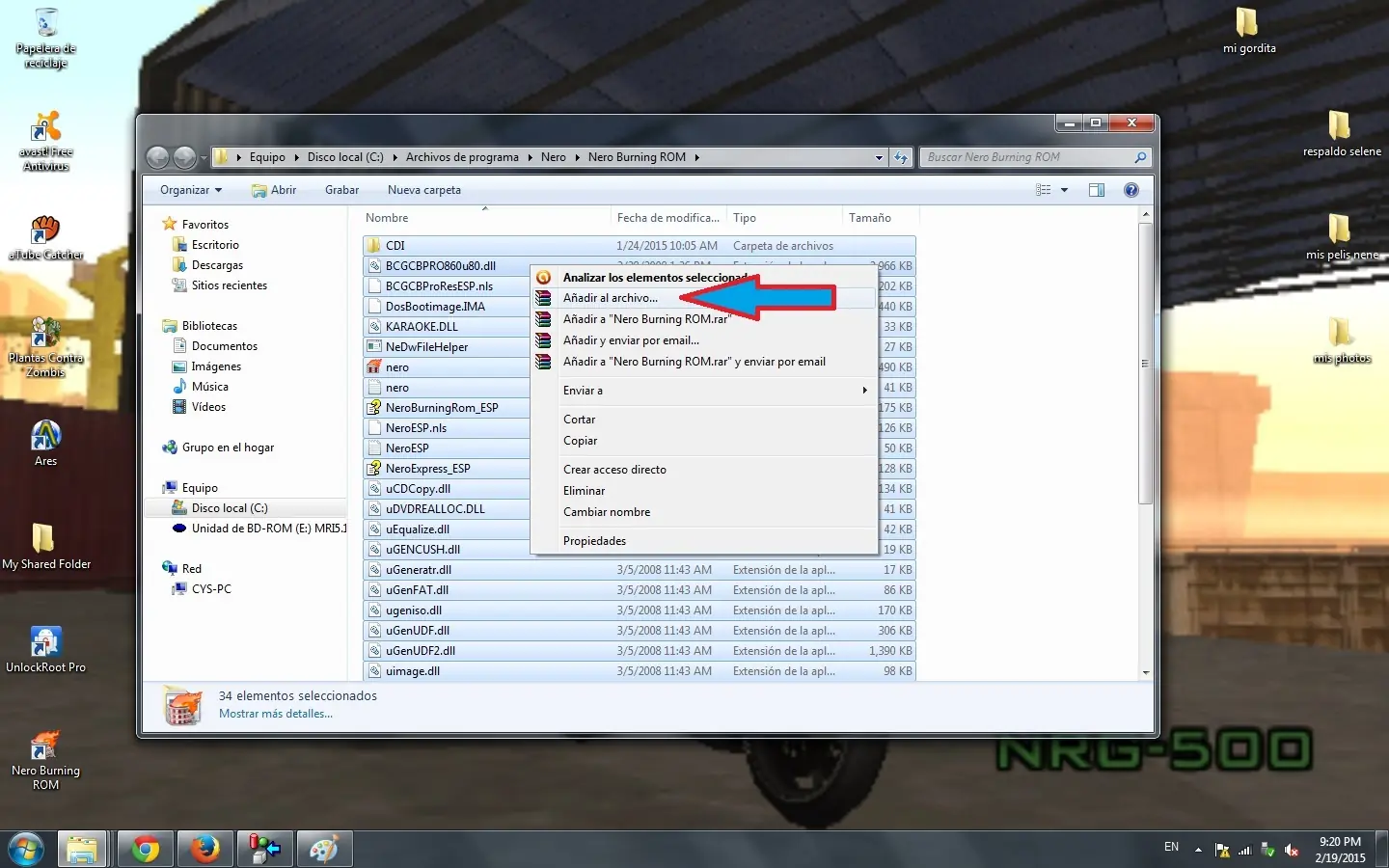This screenshot has height=868, width=1389.
Task: Open Propiedades from context menu
Action: coord(704,541)
